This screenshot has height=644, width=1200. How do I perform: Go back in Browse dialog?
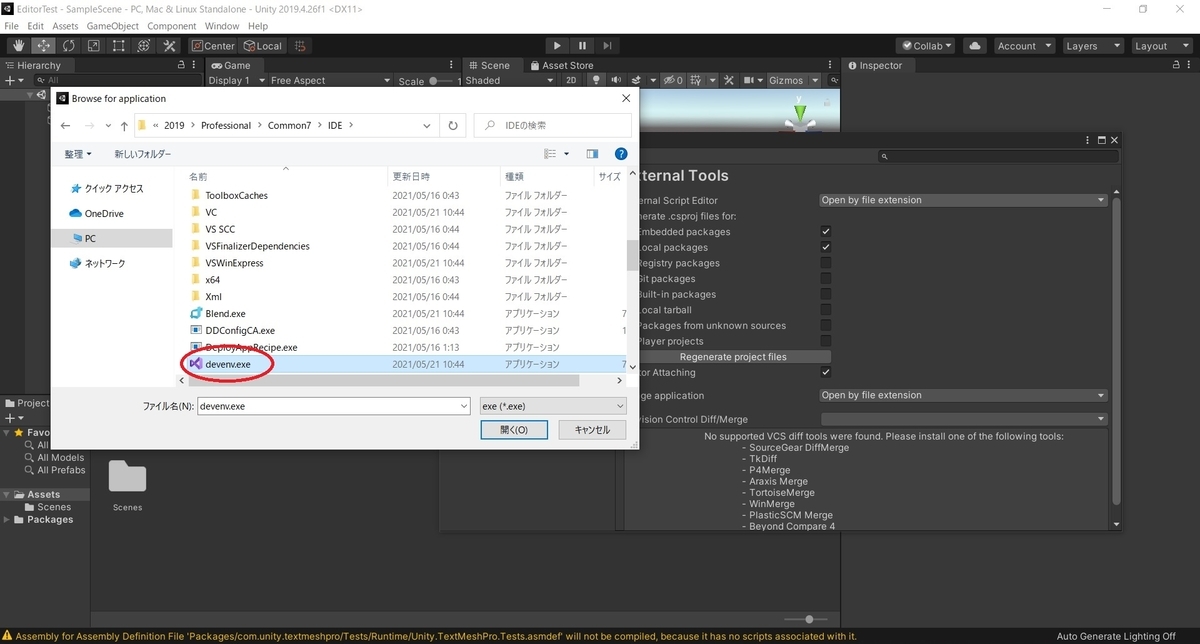[x=66, y=126]
